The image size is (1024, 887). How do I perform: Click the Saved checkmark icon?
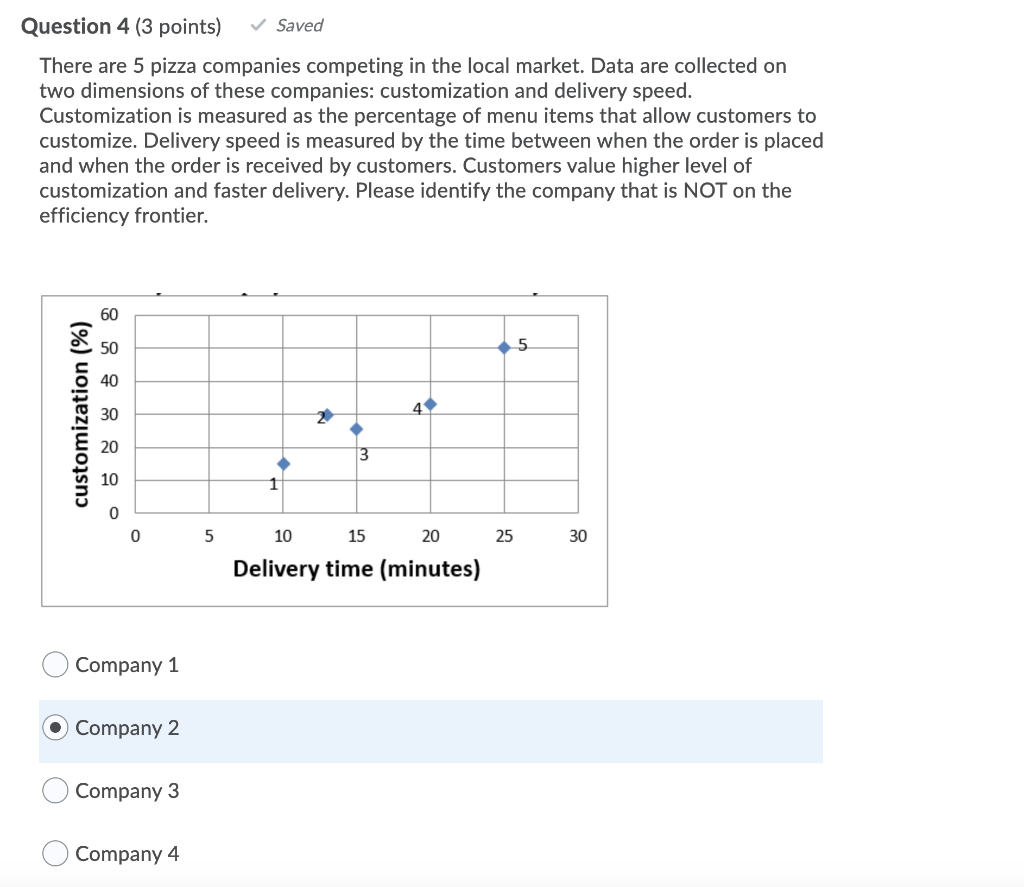coord(256,25)
